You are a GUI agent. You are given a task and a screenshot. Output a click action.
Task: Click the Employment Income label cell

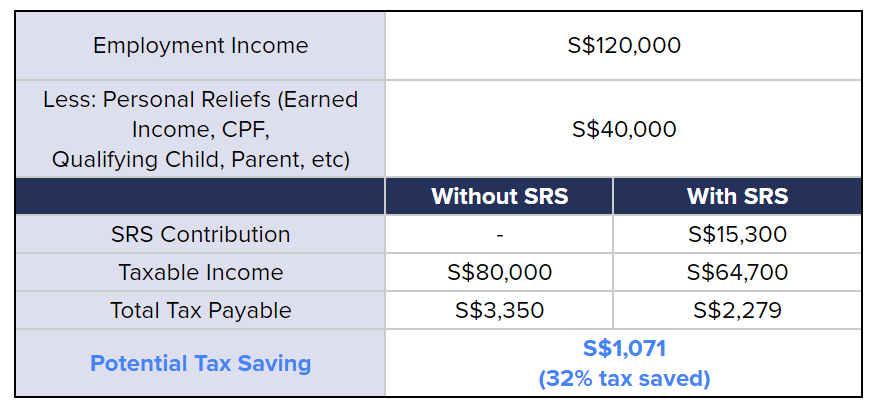[x=200, y=46]
